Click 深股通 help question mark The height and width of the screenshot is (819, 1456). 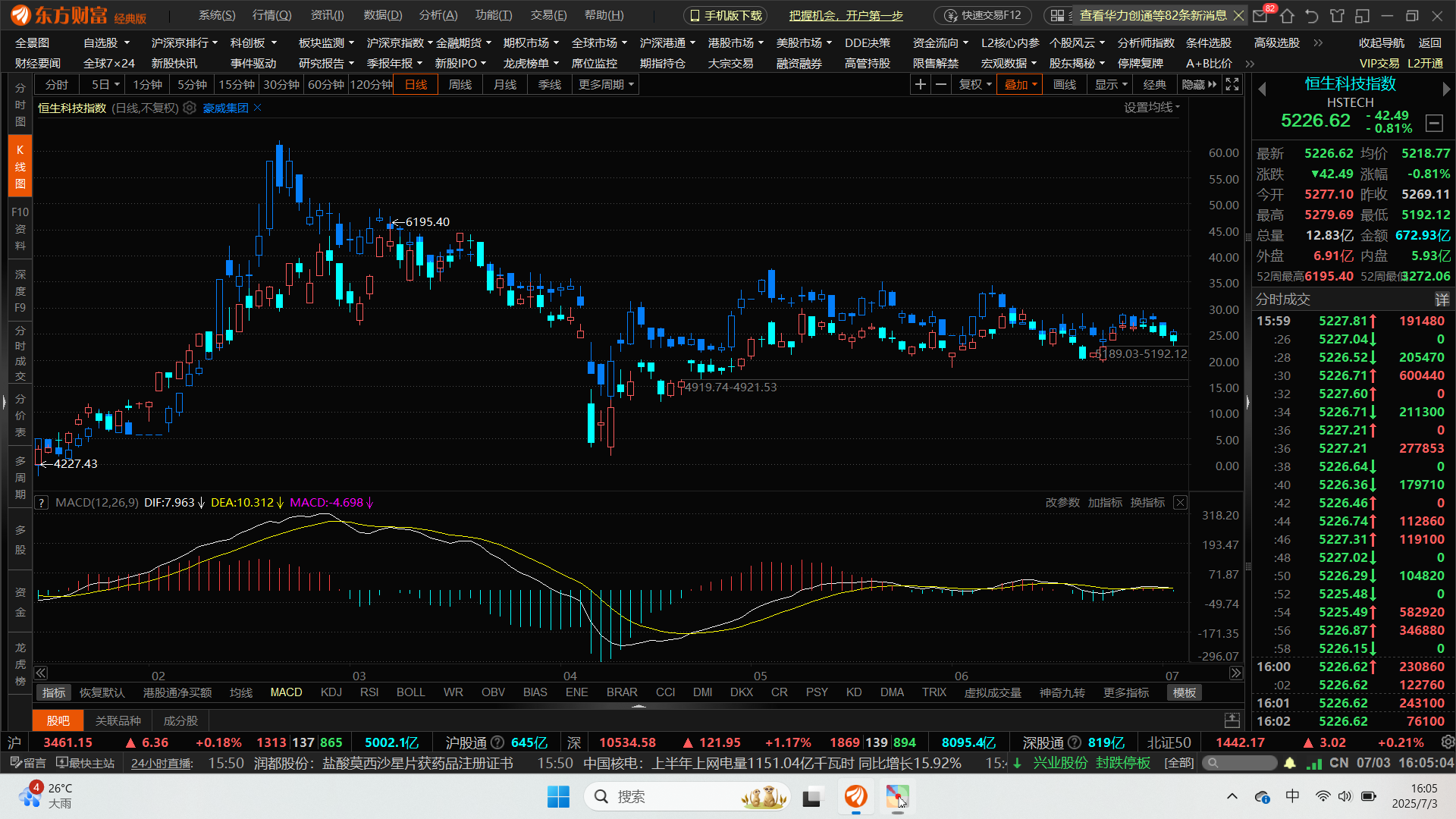click(x=1075, y=742)
